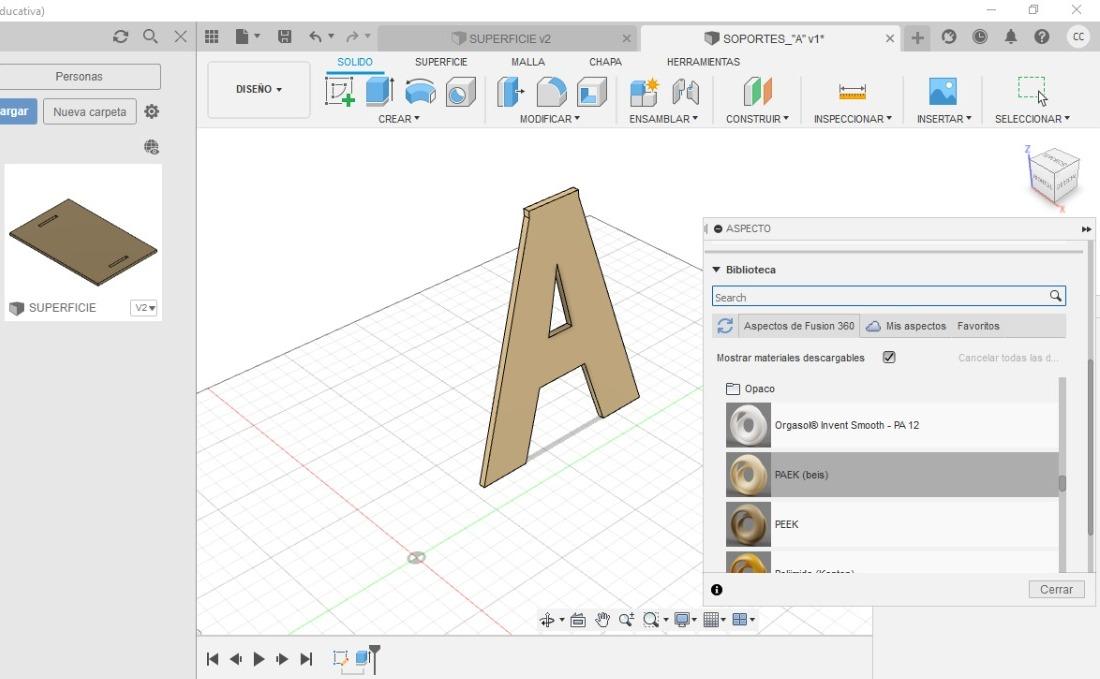1100x679 pixels.
Task: Pick the Hole tool icon
Action: point(460,92)
